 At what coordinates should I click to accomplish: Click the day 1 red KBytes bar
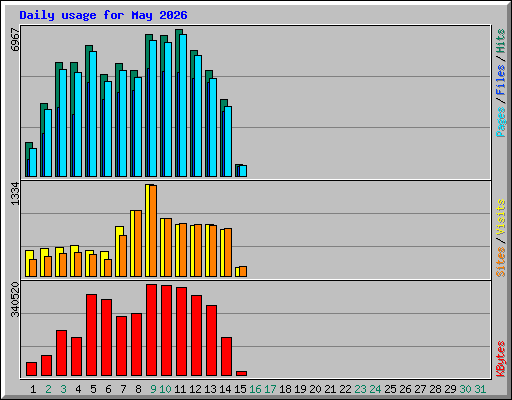point(31,369)
